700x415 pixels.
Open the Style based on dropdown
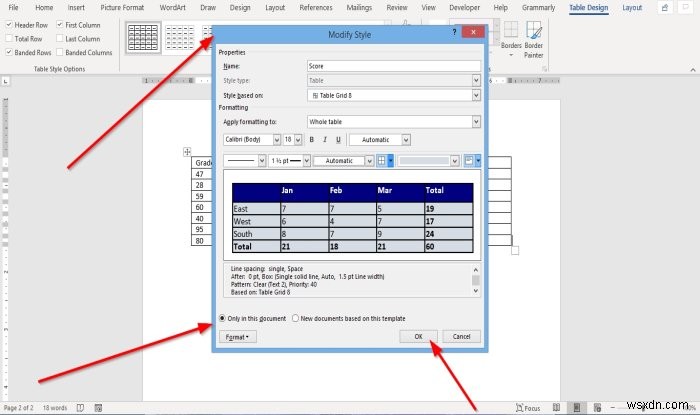coord(476,95)
